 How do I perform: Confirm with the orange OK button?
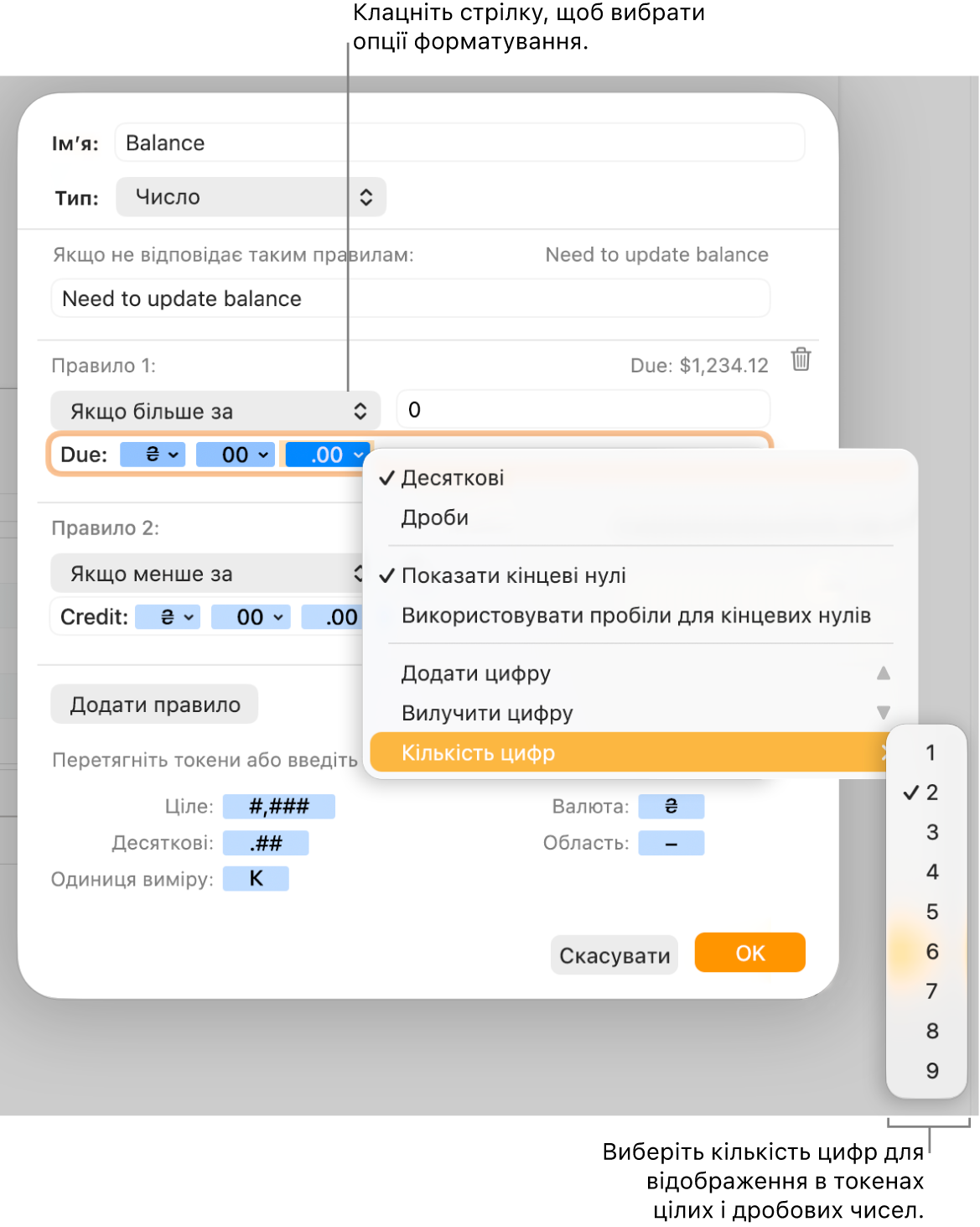(x=750, y=954)
